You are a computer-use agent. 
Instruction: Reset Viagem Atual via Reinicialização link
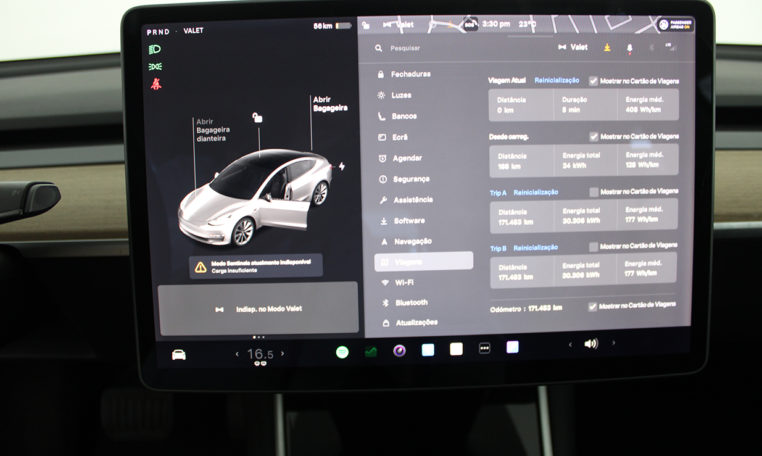tap(556, 80)
